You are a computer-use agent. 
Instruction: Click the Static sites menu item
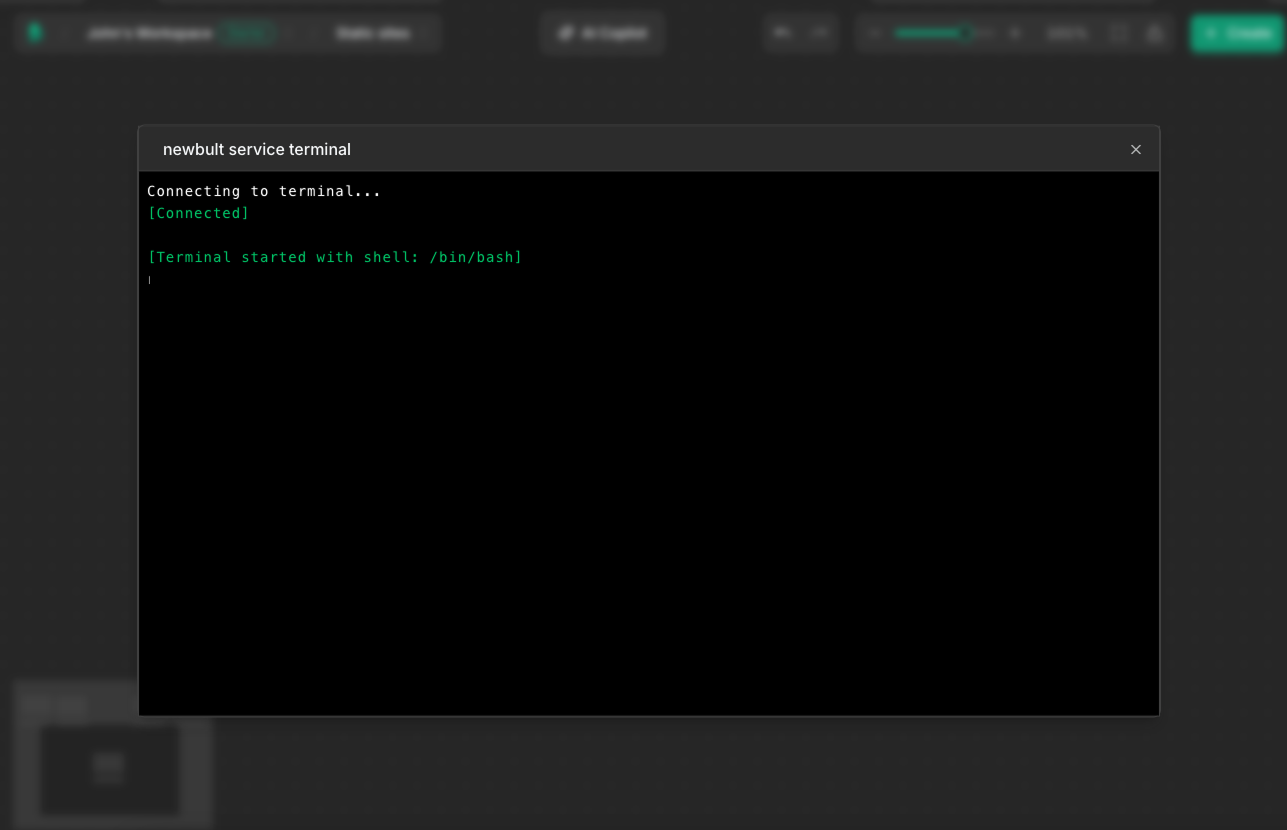[372, 33]
